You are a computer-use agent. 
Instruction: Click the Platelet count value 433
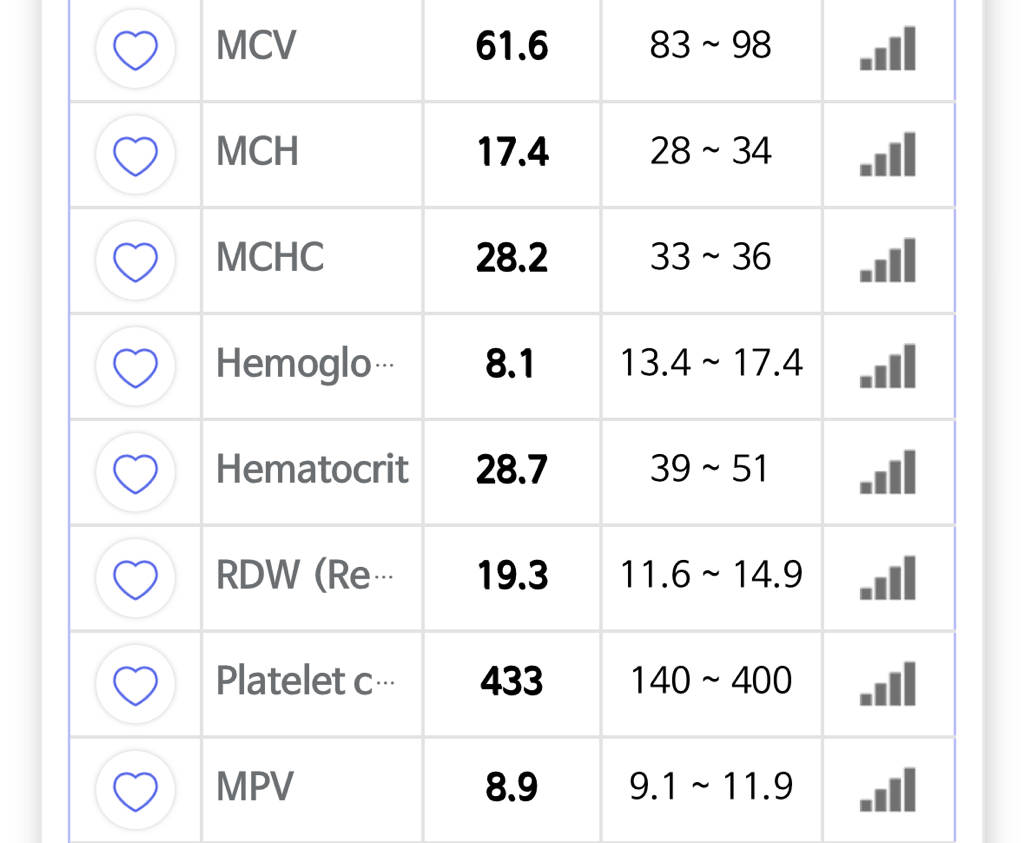pyautogui.click(x=511, y=682)
